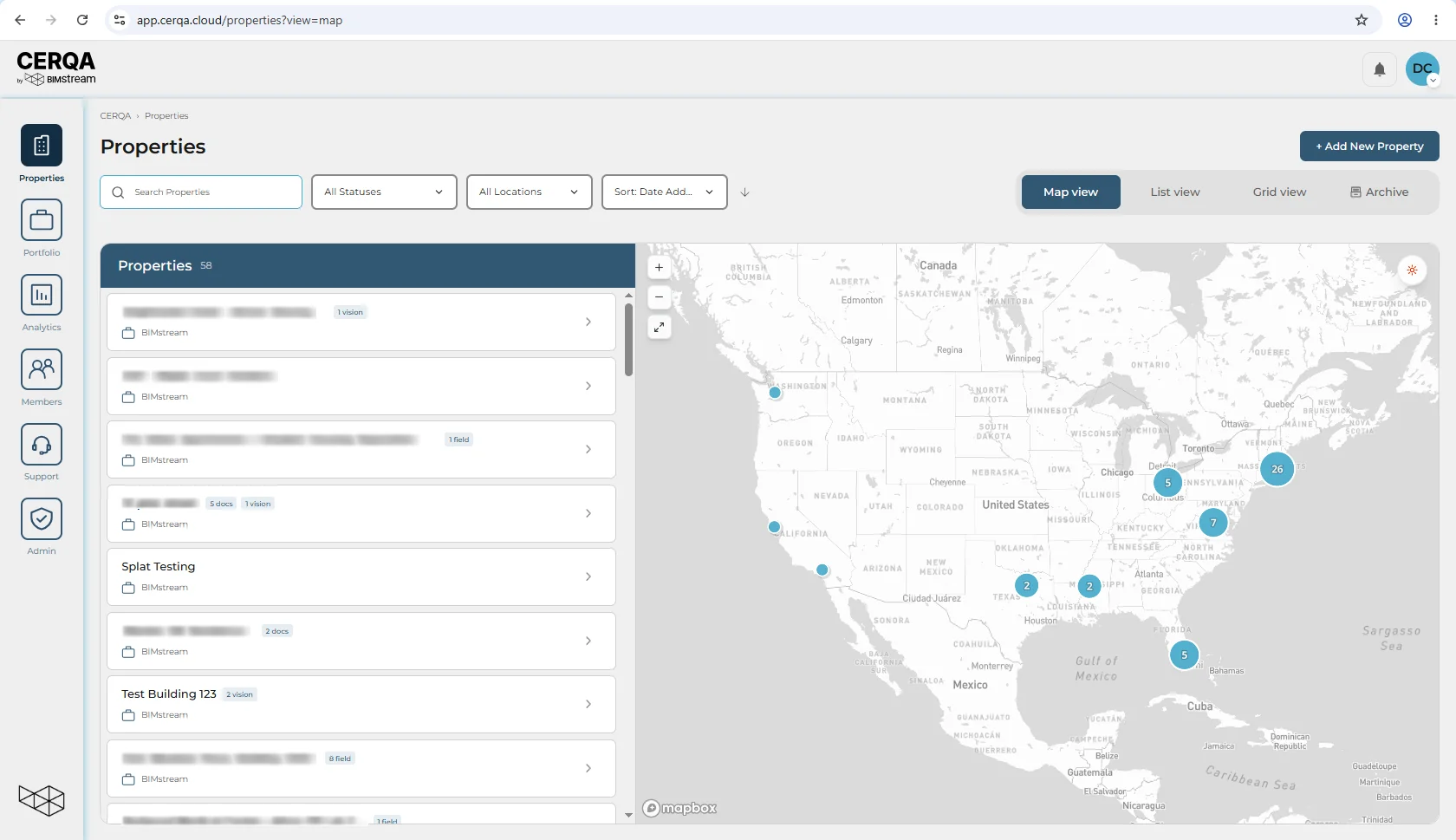
Task: Click the Mapbox attribution logo
Action: tap(680, 808)
